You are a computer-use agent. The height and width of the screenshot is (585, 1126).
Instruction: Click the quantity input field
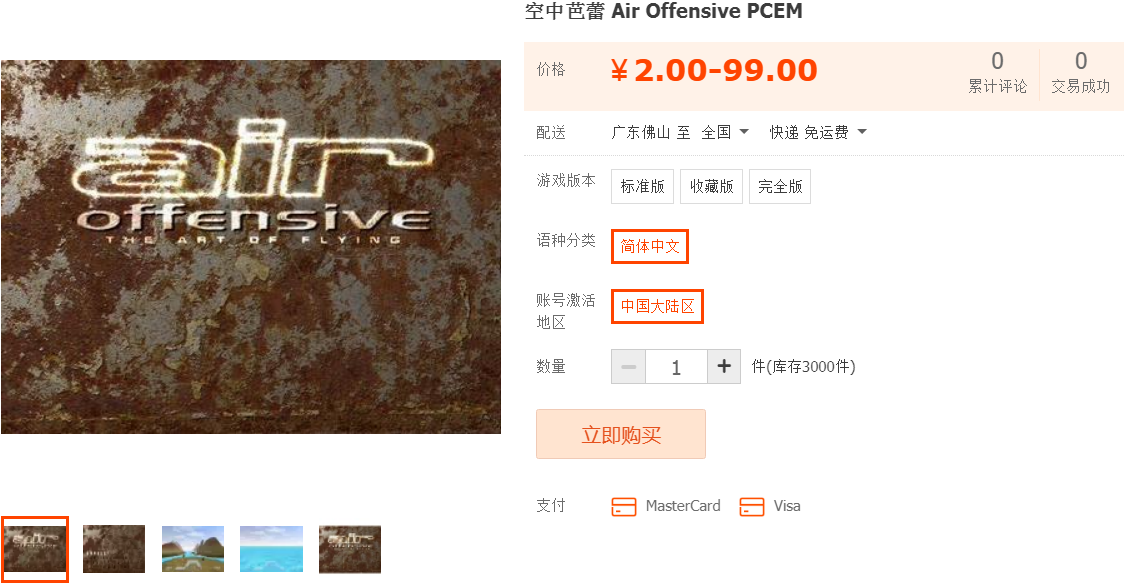coord(676,367)
